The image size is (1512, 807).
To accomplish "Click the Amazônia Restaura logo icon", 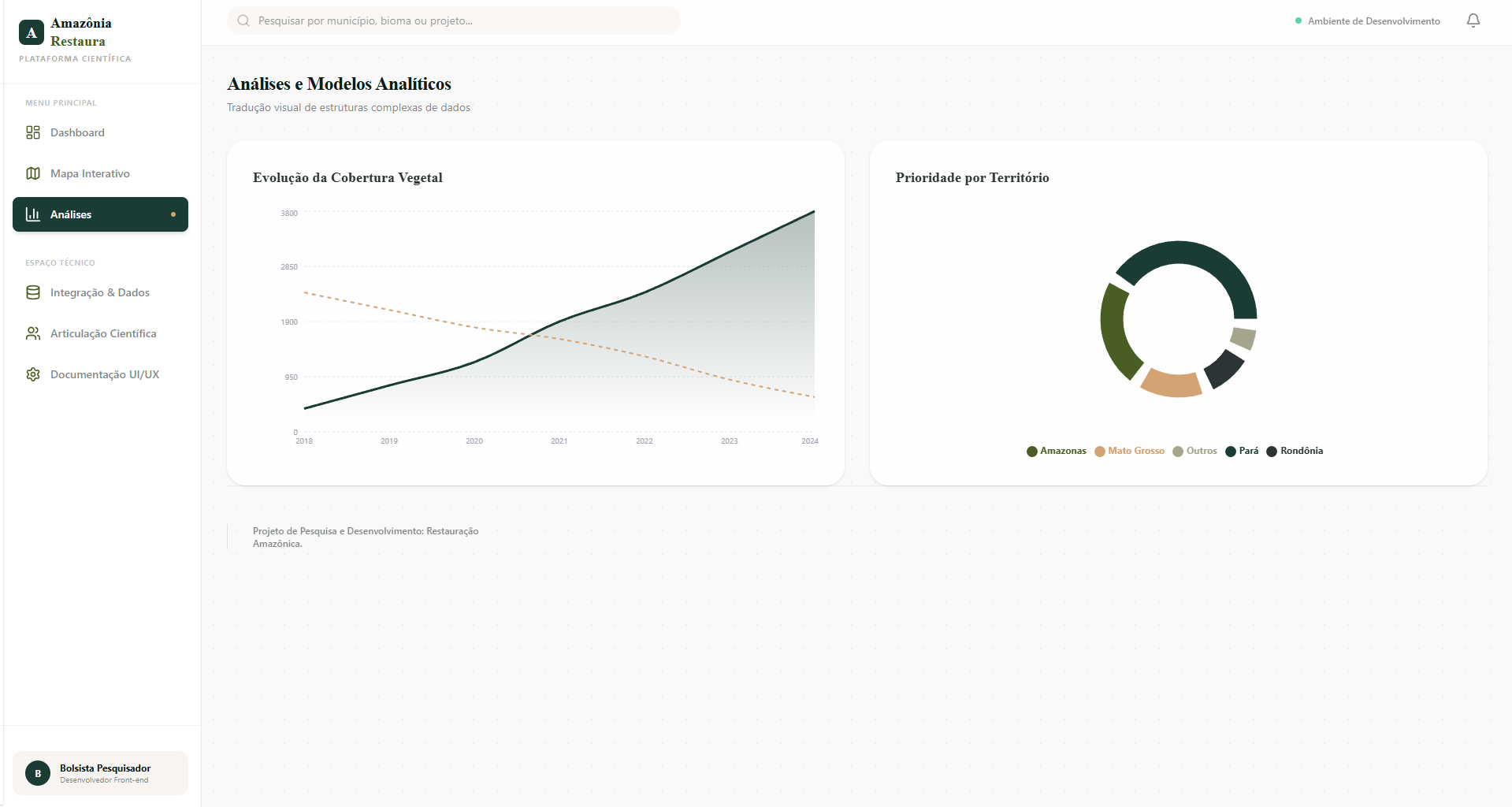I will [x=32, y=32].
